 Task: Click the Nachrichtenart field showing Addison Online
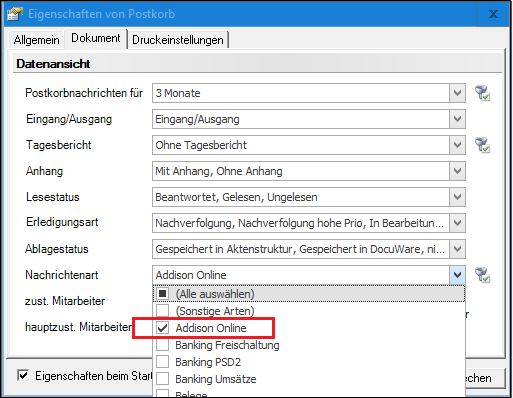tap(309, 275)
